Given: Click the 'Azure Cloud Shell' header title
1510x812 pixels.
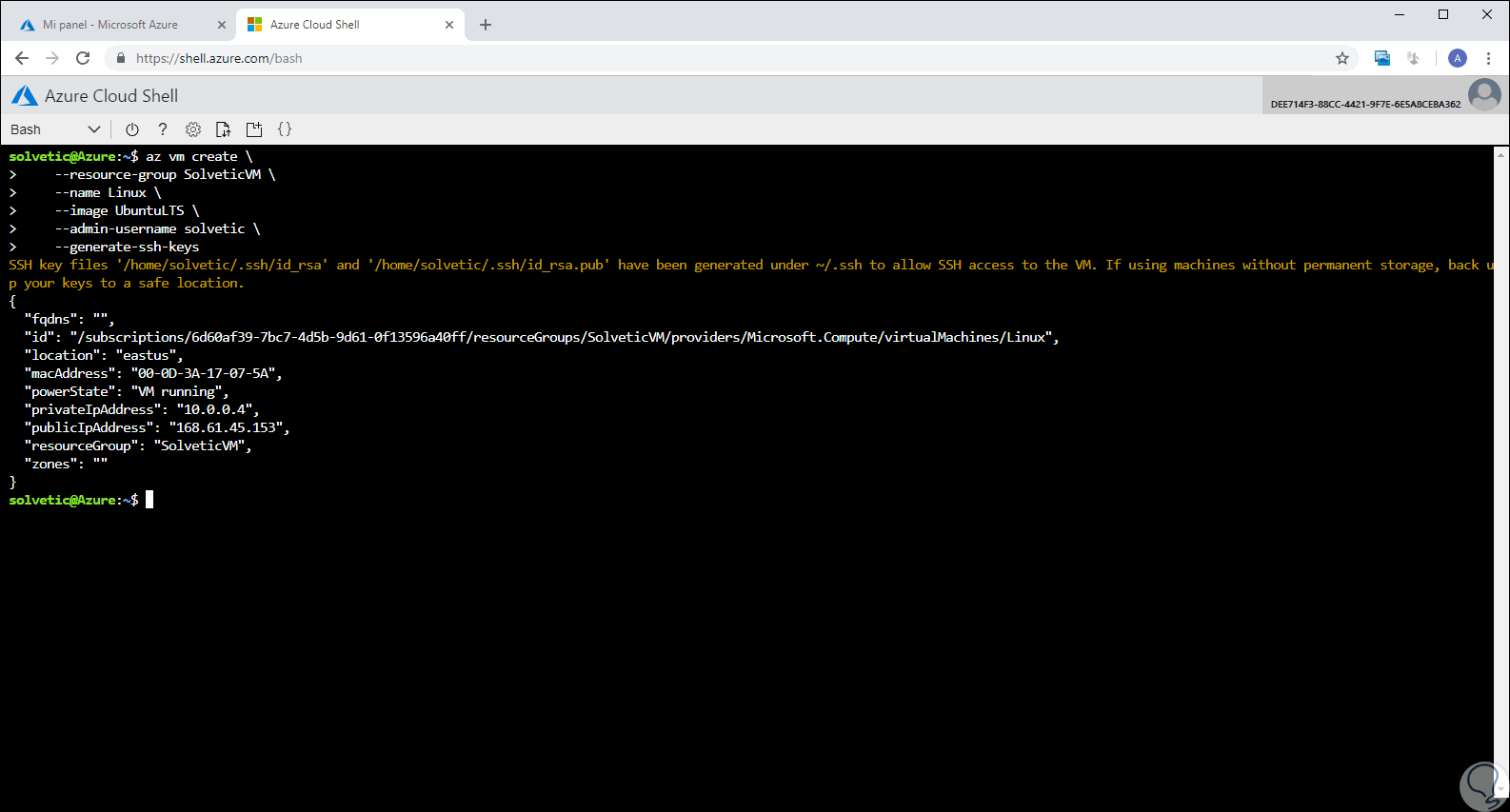Looking at the screenshot, I should point(111,95).
